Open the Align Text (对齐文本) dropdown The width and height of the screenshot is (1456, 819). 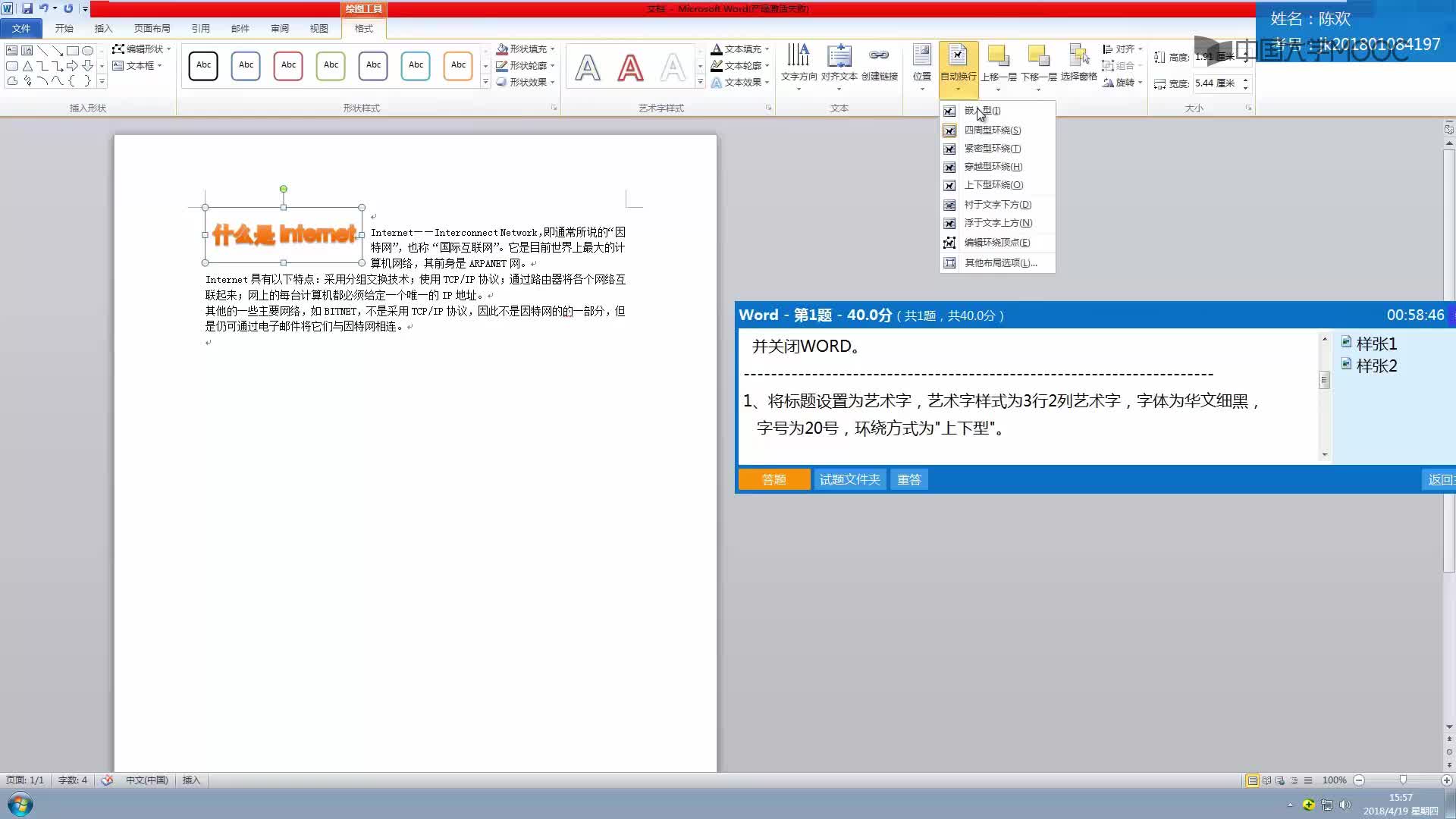coord(839,67)
